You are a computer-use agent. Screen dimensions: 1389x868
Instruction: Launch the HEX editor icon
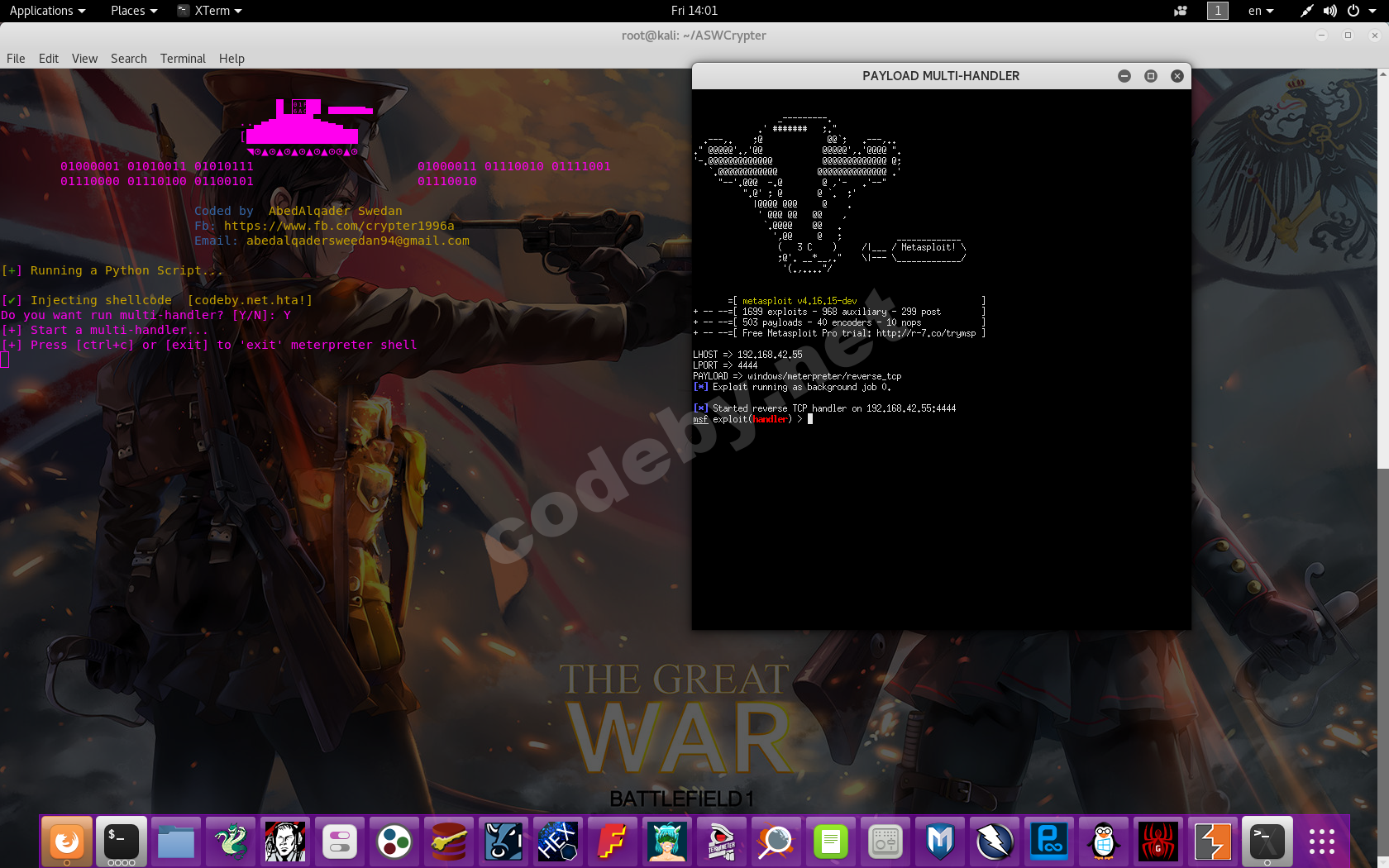pyautogui.click(x=558, y=842)
